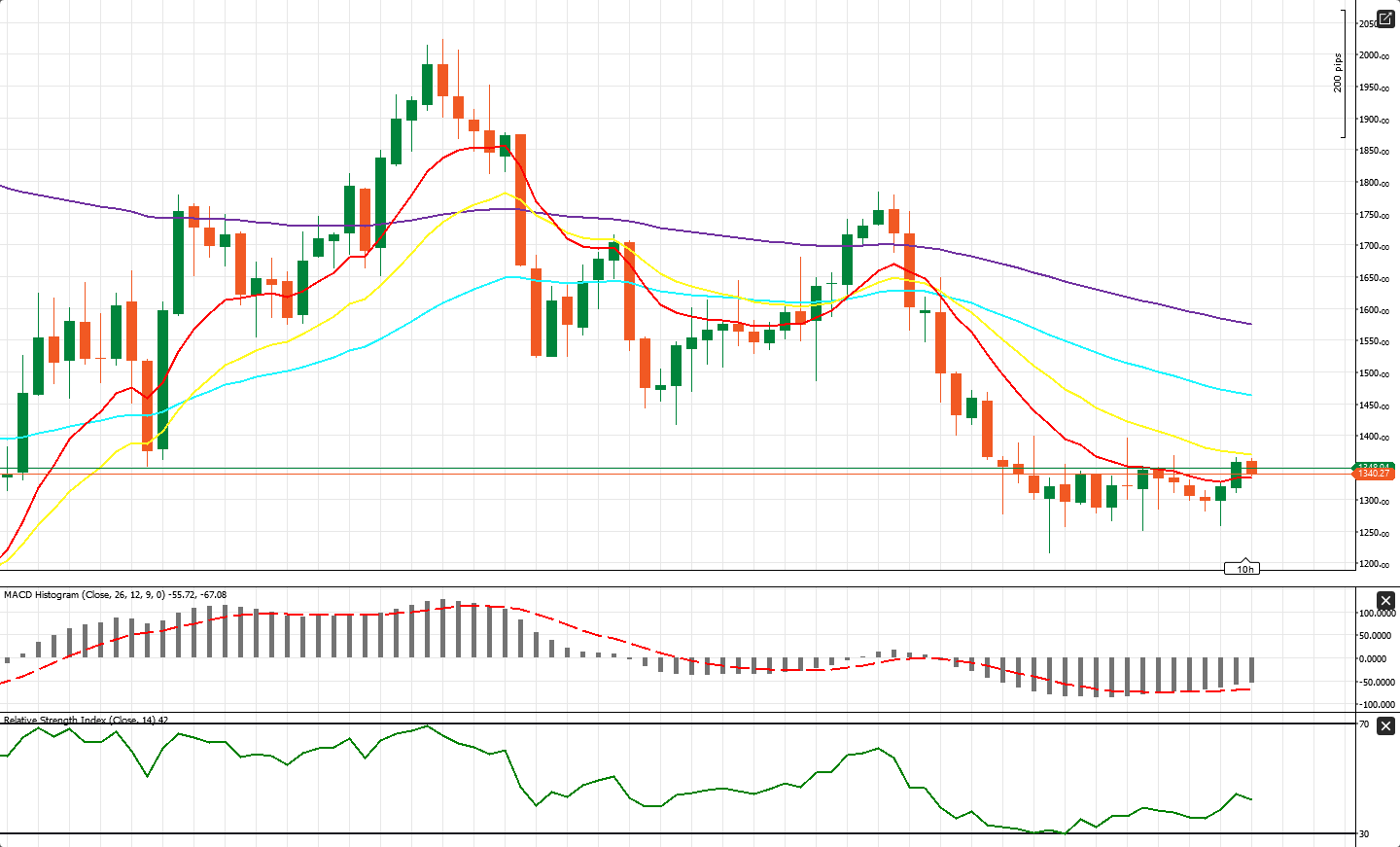Viewport: 1400px width, 847px height.
Task: Click the 1400.00 price axis label
Action: coord(1374,437)
